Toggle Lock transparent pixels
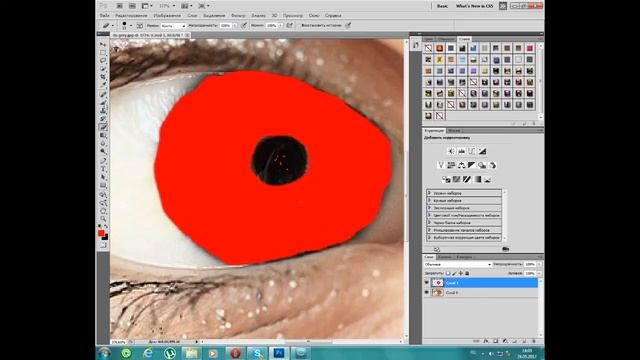640x360 pixels. click(x=448, y=273)
